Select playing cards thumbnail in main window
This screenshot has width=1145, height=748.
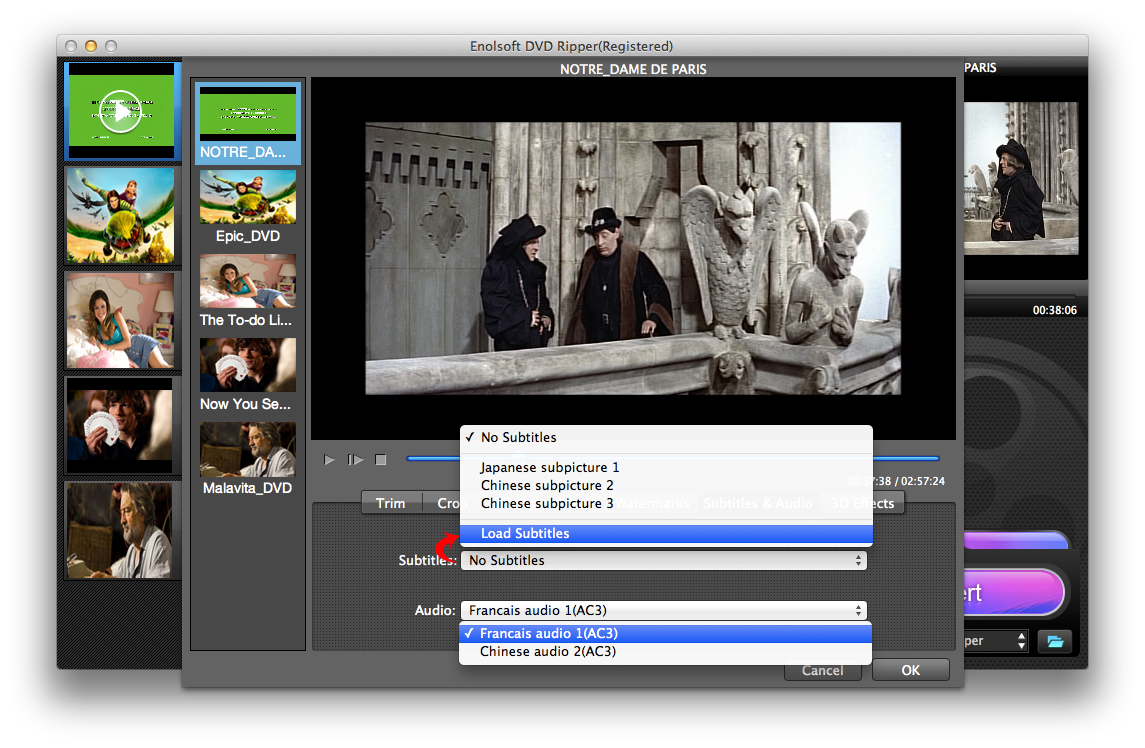point(120,424)
